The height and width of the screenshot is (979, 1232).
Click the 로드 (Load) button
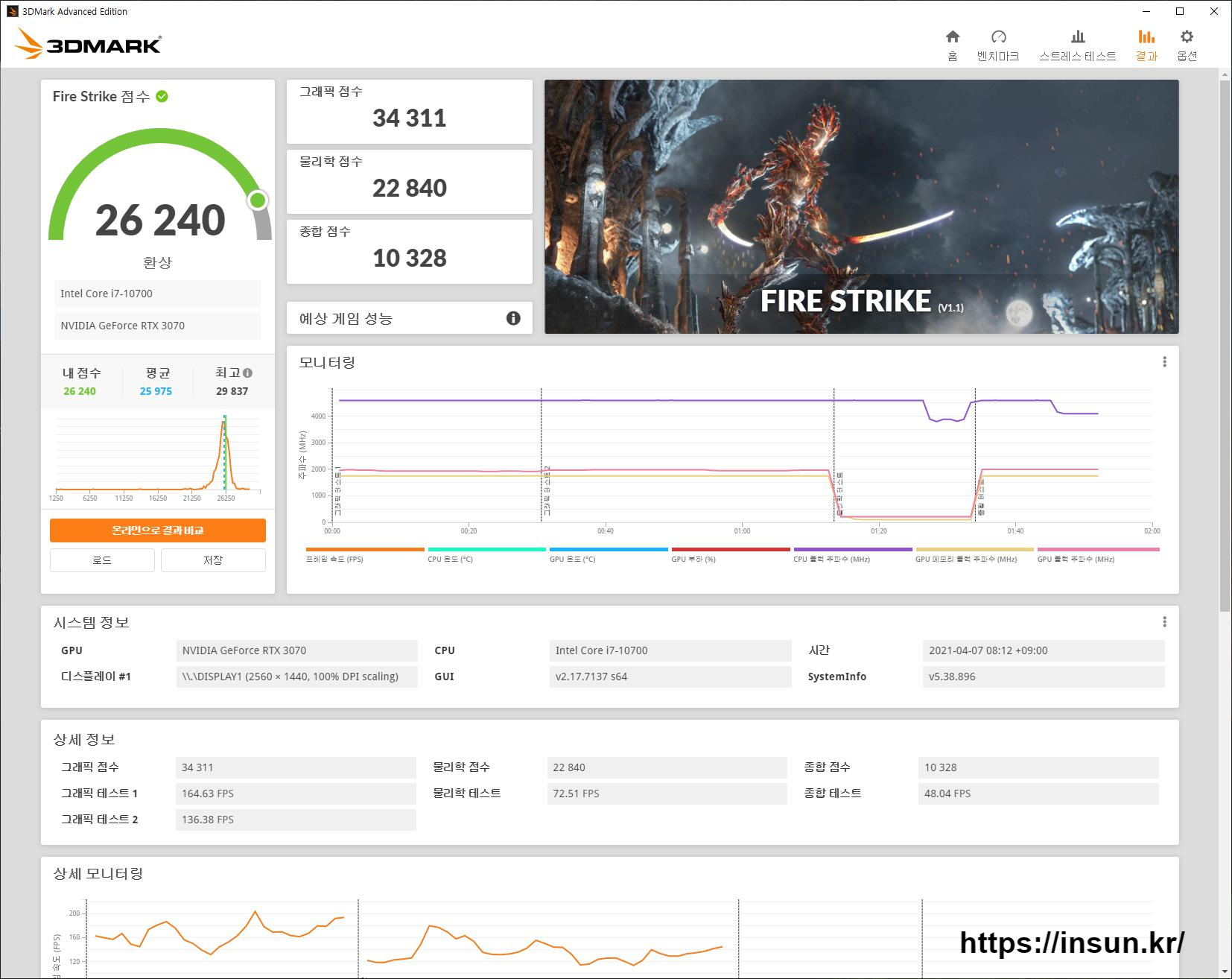(102, 560)
